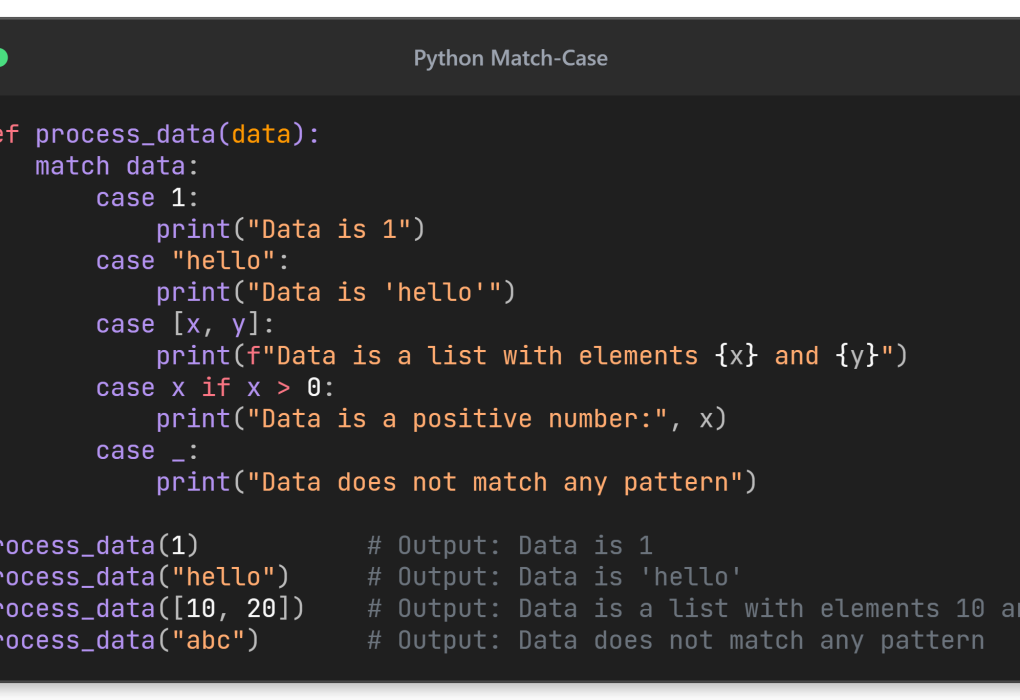Click the 'Python Match-Case' window title
Image resolution: width=1020 pixels, height=700 pixels.
tap(511, 59)
